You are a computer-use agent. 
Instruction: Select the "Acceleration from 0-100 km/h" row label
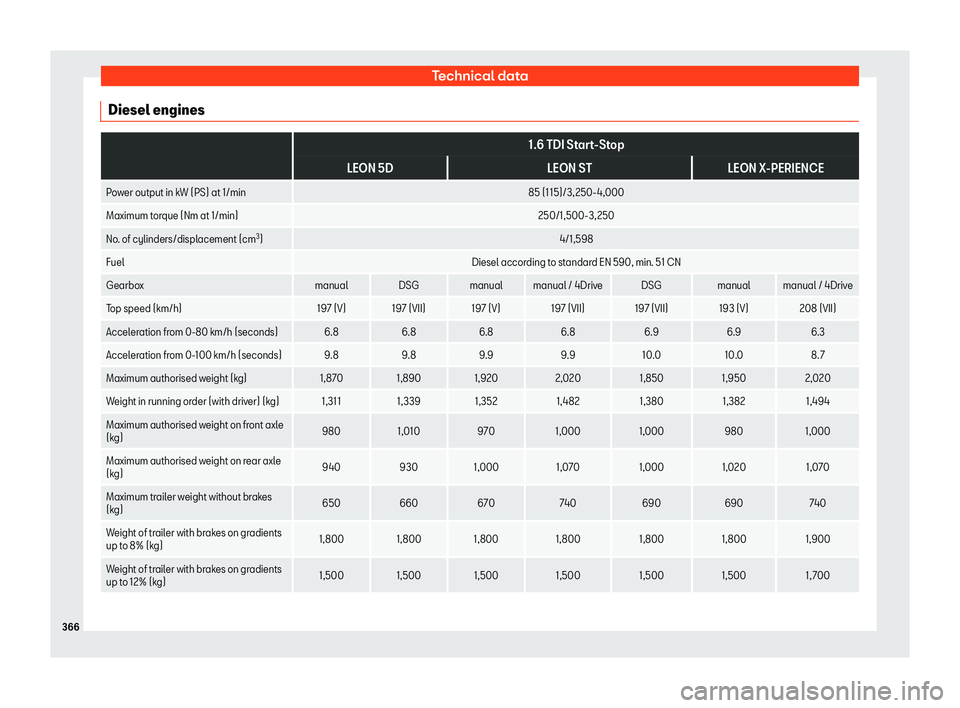tap(194, 355)
